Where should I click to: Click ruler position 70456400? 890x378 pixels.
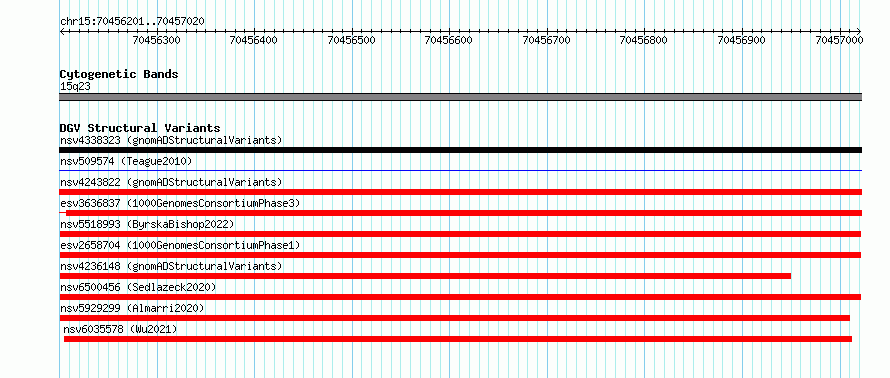(x=254, y=40)
